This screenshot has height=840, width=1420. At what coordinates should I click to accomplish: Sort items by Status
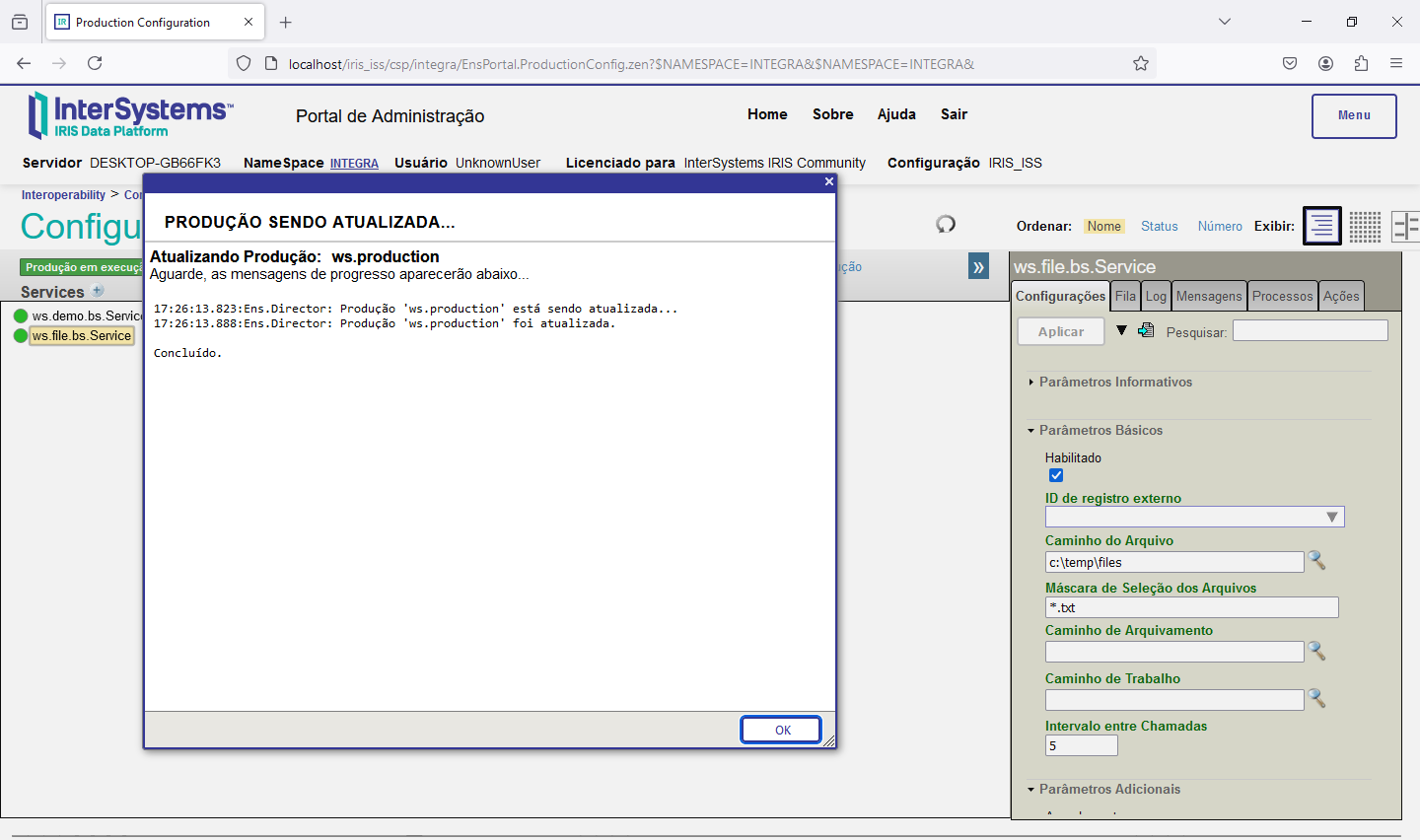pyautogui.click(x=1159, y=227)
